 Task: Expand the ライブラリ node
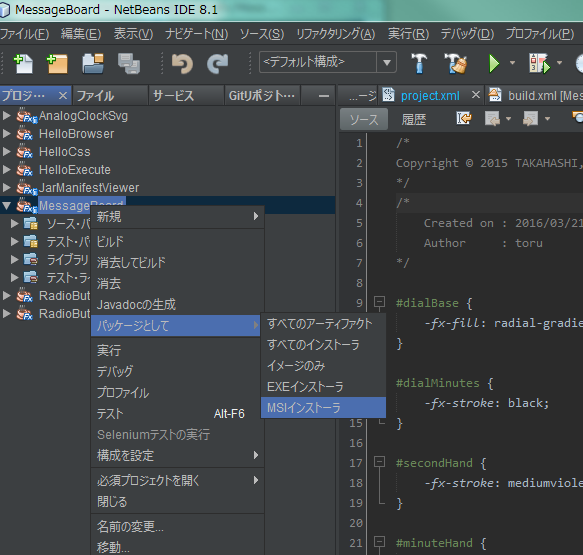(x=15, y=259)
